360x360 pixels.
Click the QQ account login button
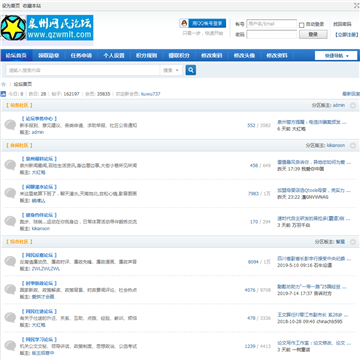[203, 23]
